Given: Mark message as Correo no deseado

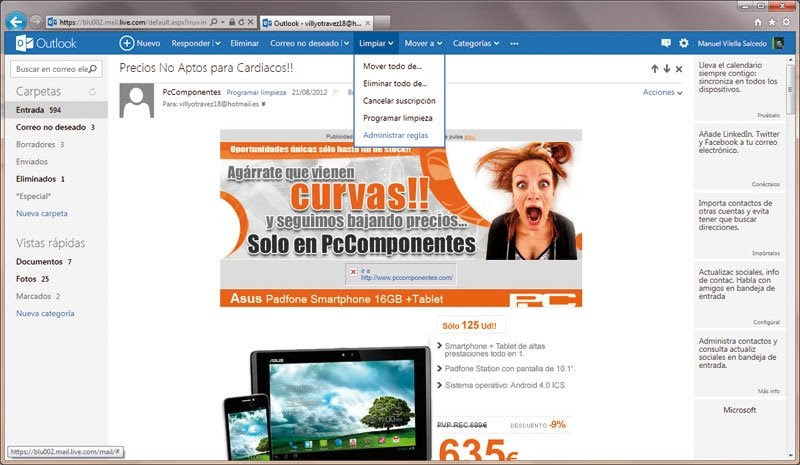Looking at the screenshot, I should 305,43.
